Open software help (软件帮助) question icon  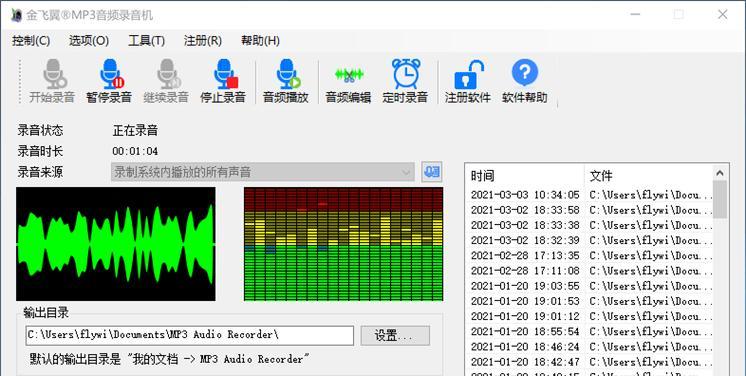click(x=525, y=72)
